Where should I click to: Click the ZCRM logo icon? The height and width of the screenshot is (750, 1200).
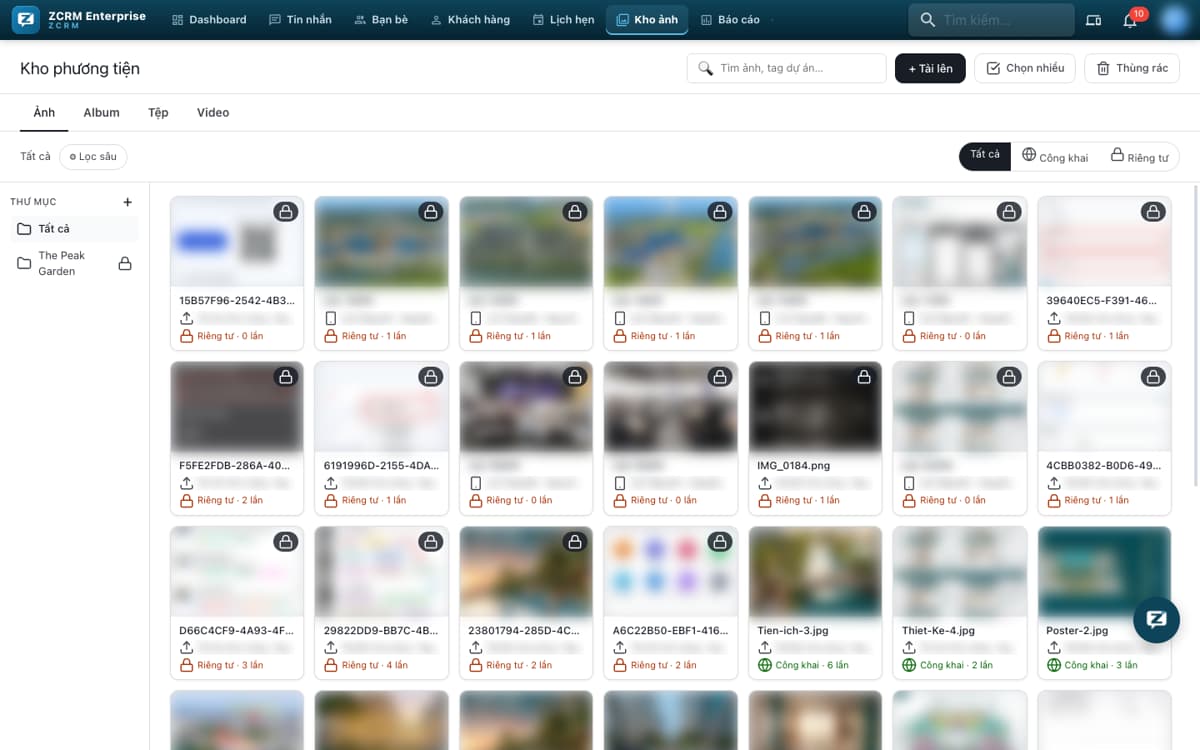pos(27,19)
